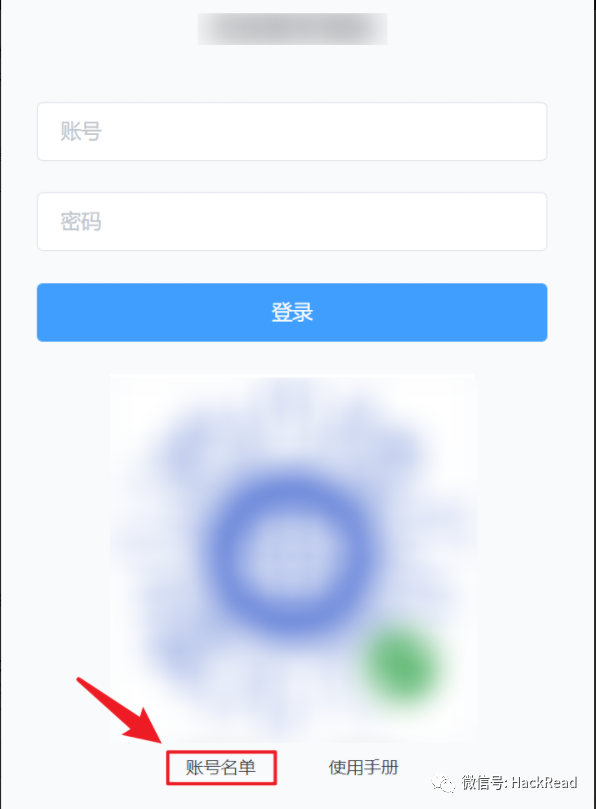Click the blurred title banner at top
Image resolution: width=596 pixels, height=809 pixels.
[x=292, y=29]
